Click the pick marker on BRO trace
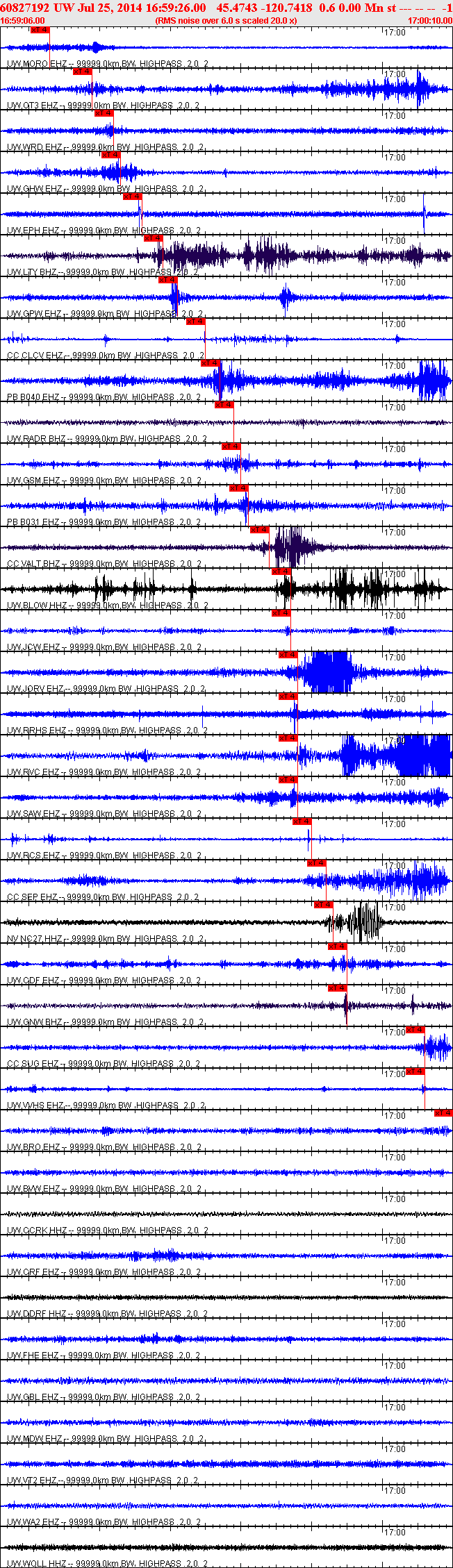Screen dimensions: 453x1568 click(x=443, y=1113)
